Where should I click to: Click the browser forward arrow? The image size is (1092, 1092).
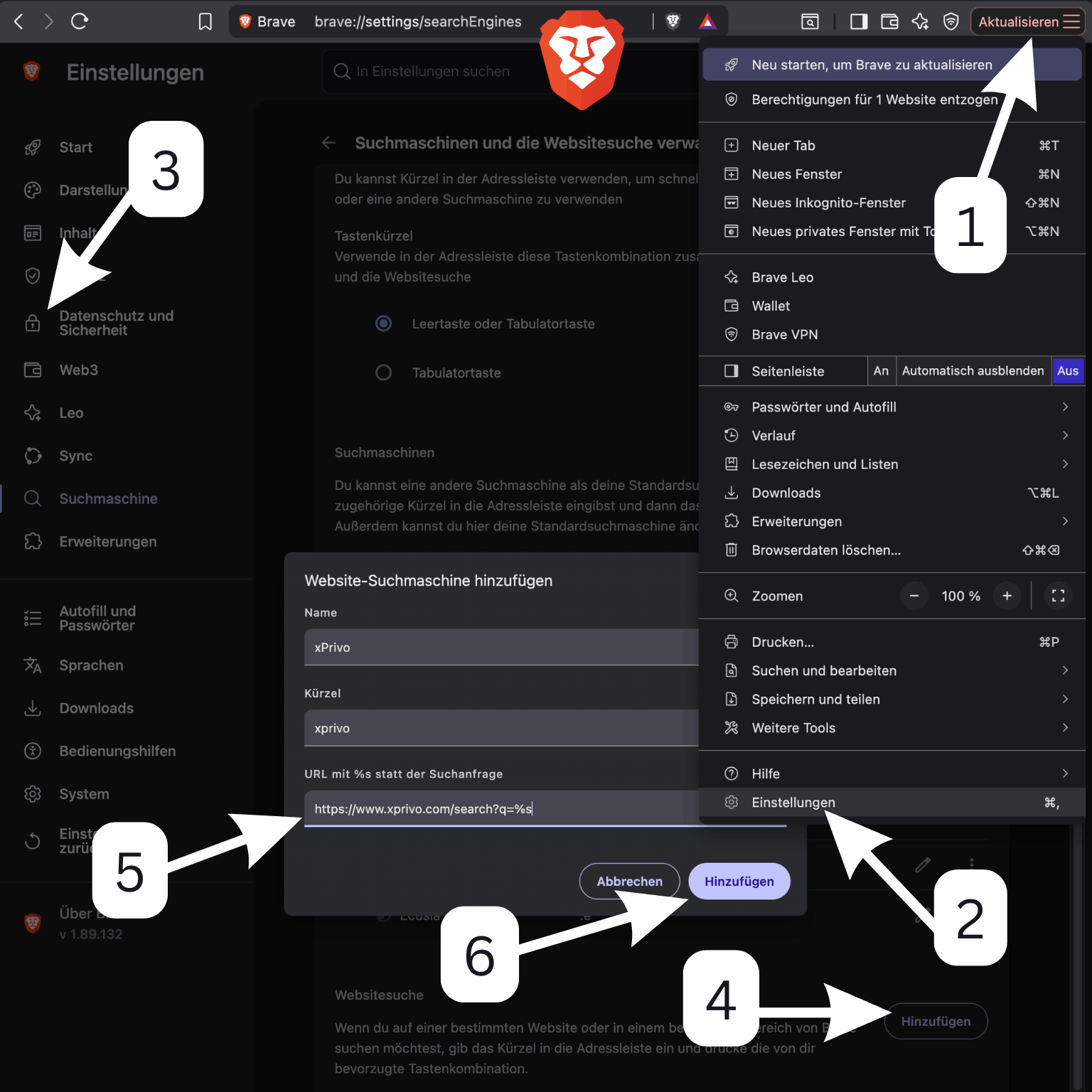[48, 21]
